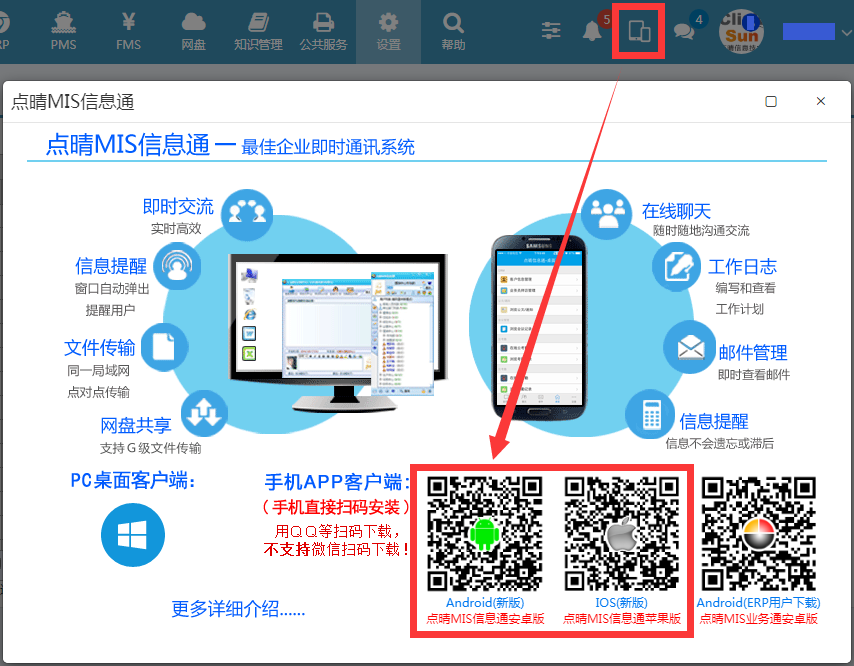This screenshot has height=666, width=854.
Task: Click Android ERP user download QR code
Action: [x=758, y=533]
